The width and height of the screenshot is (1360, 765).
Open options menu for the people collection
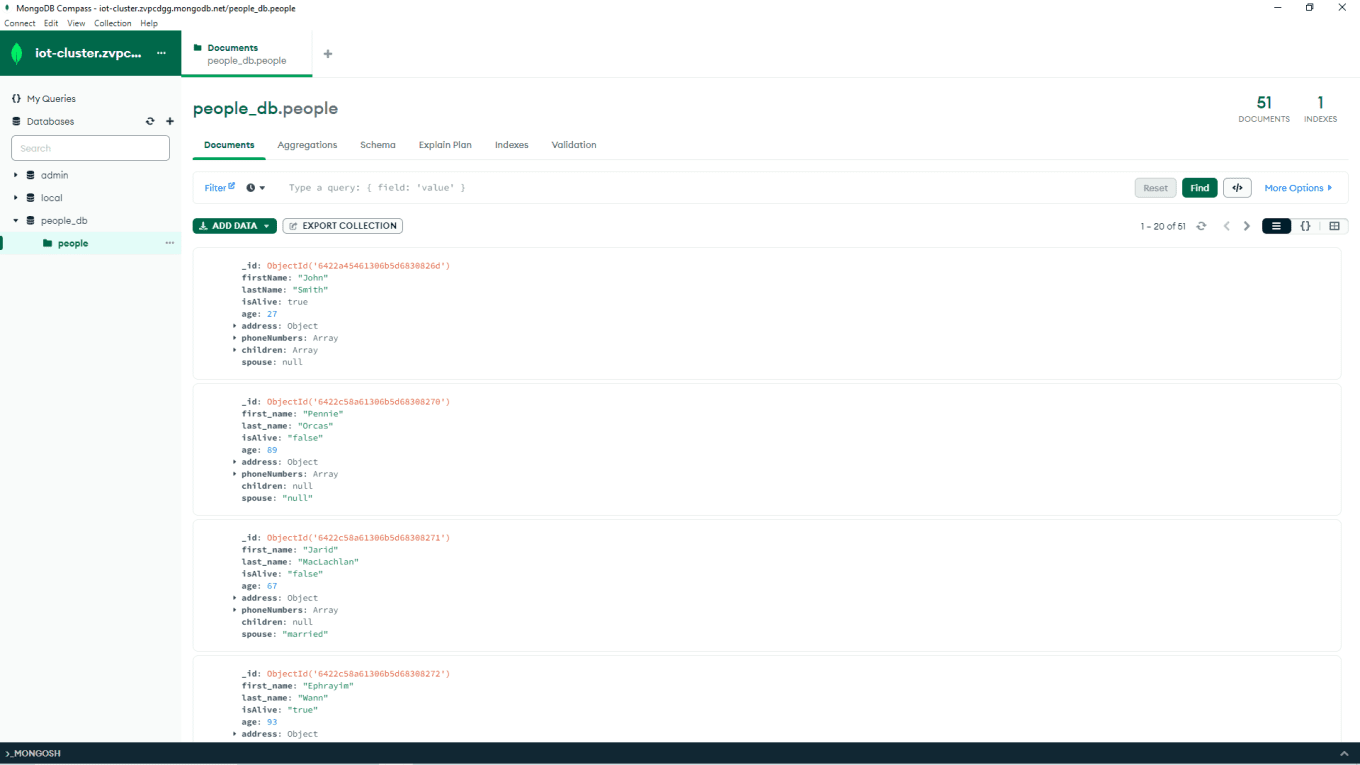[x=167, y=243]
